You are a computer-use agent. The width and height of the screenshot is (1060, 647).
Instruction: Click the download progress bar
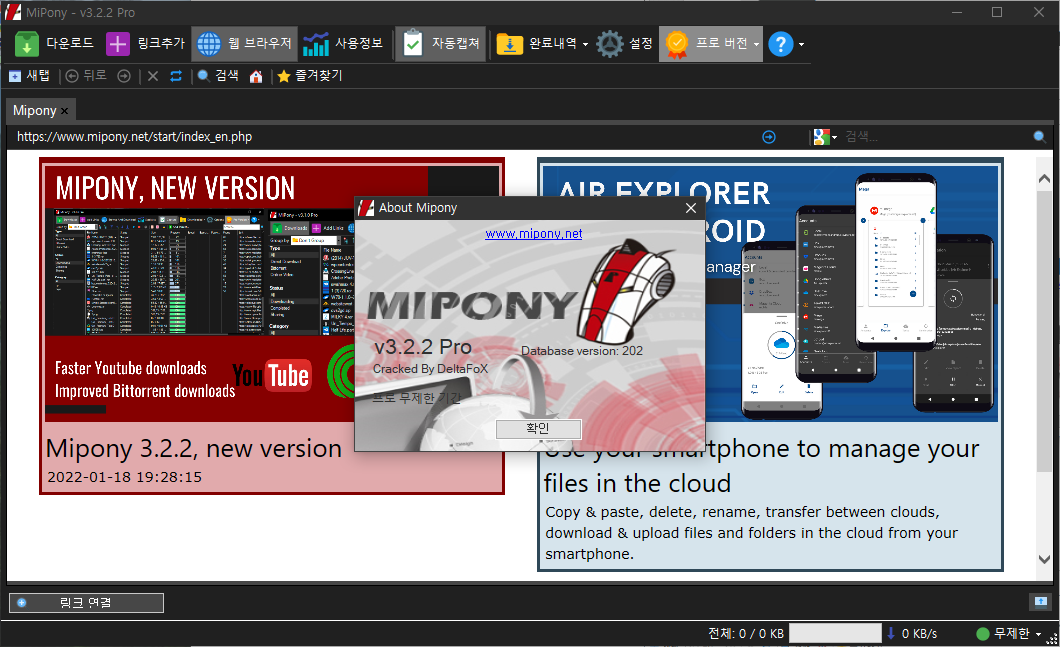[835, 633]
